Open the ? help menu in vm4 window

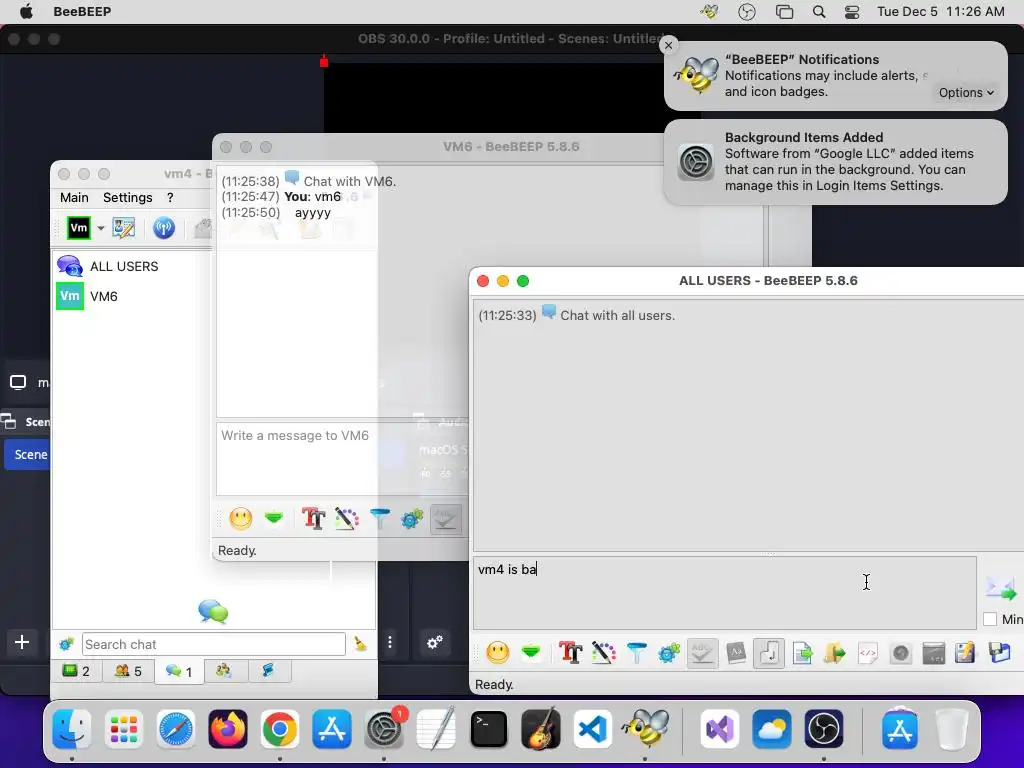point(170,197)
